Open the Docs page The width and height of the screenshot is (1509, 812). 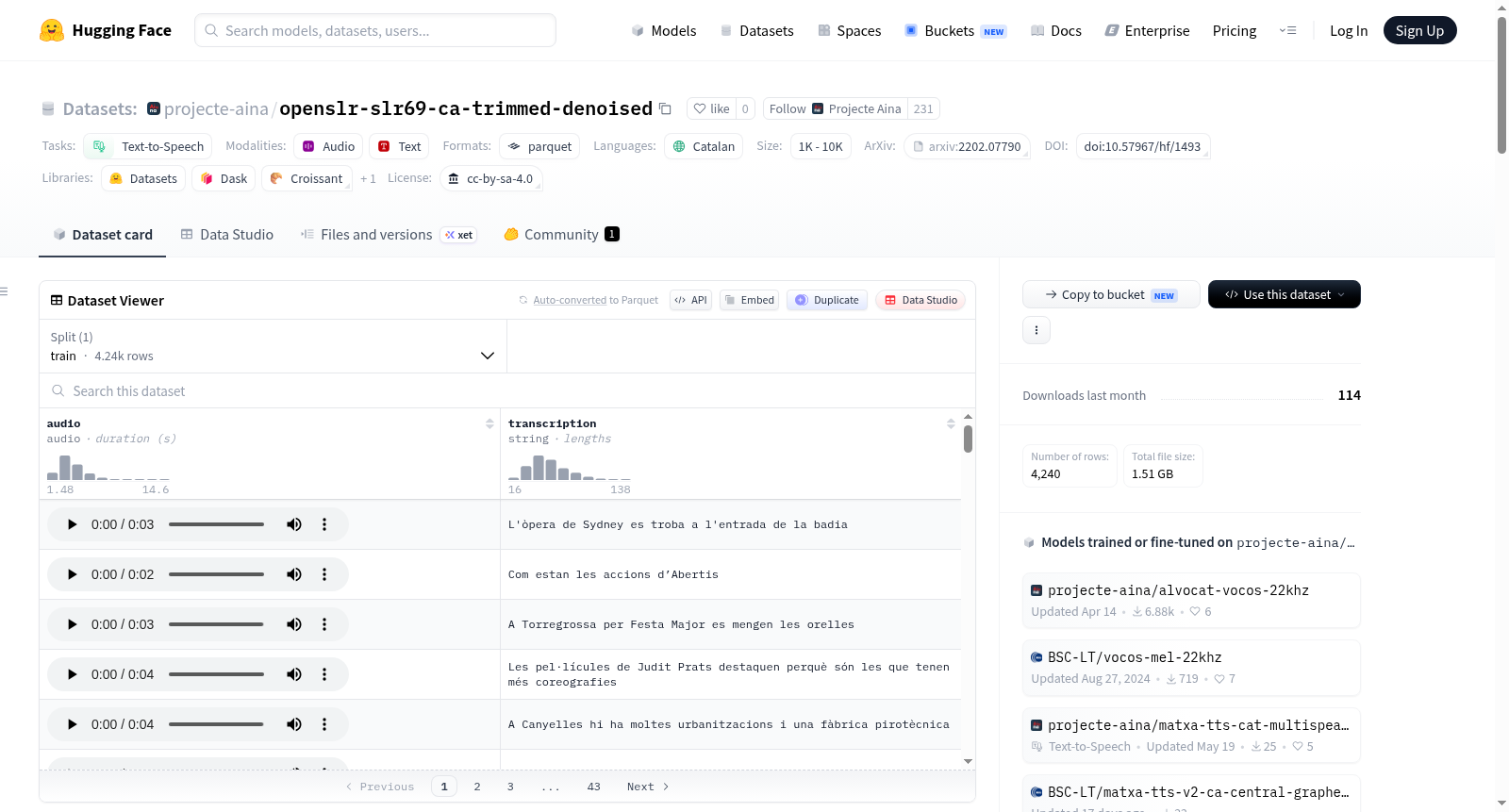coord(1055,30)
